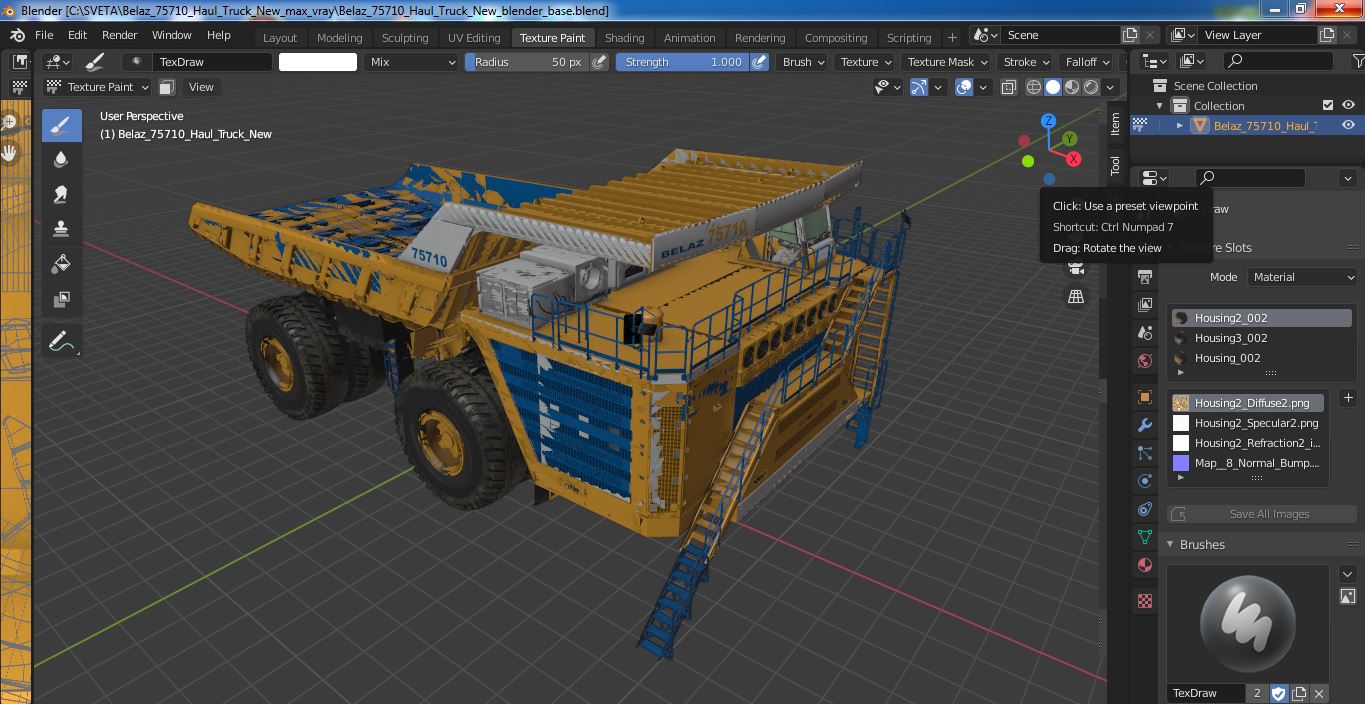Open the File menu
1365x704 pixels.
(44, 35)
